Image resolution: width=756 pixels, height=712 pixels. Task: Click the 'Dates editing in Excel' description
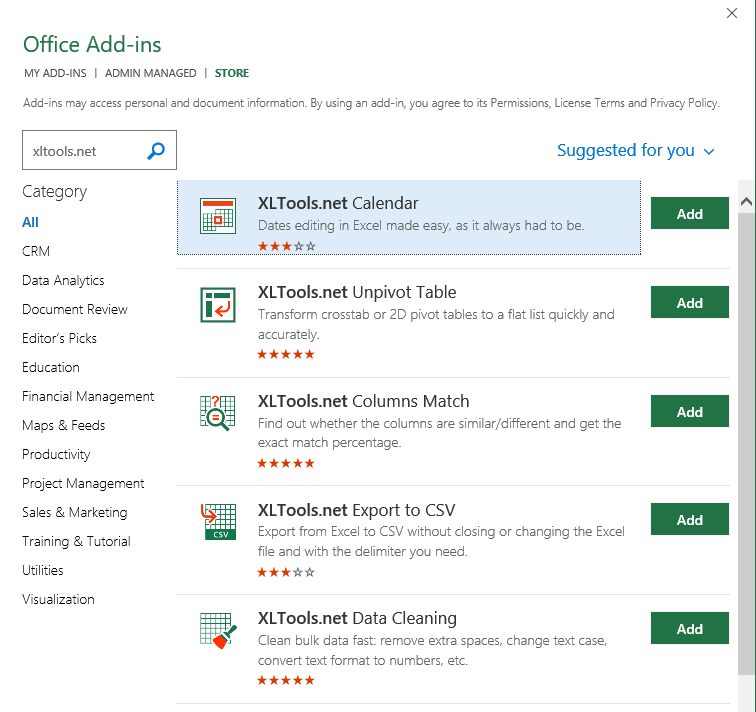[x=421, y=226]
